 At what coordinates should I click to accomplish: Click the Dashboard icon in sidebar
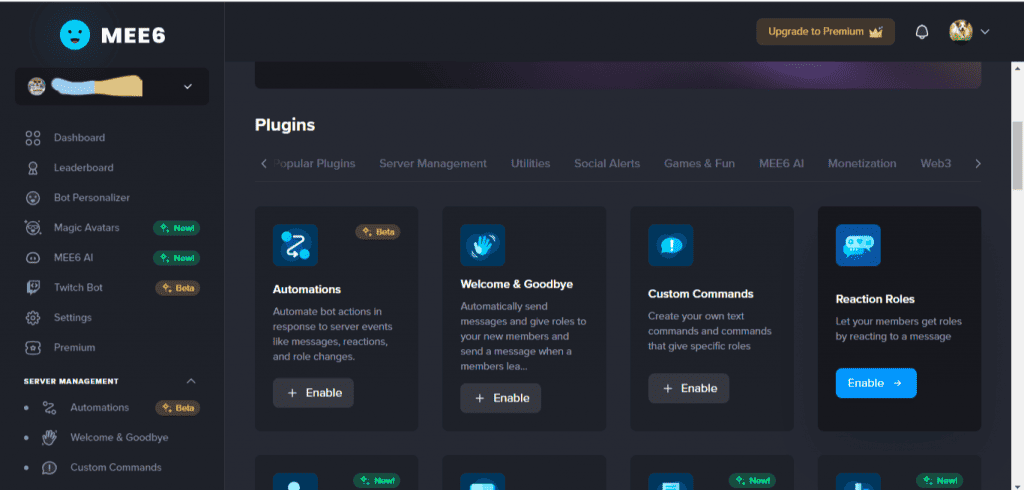click(33, 138)
